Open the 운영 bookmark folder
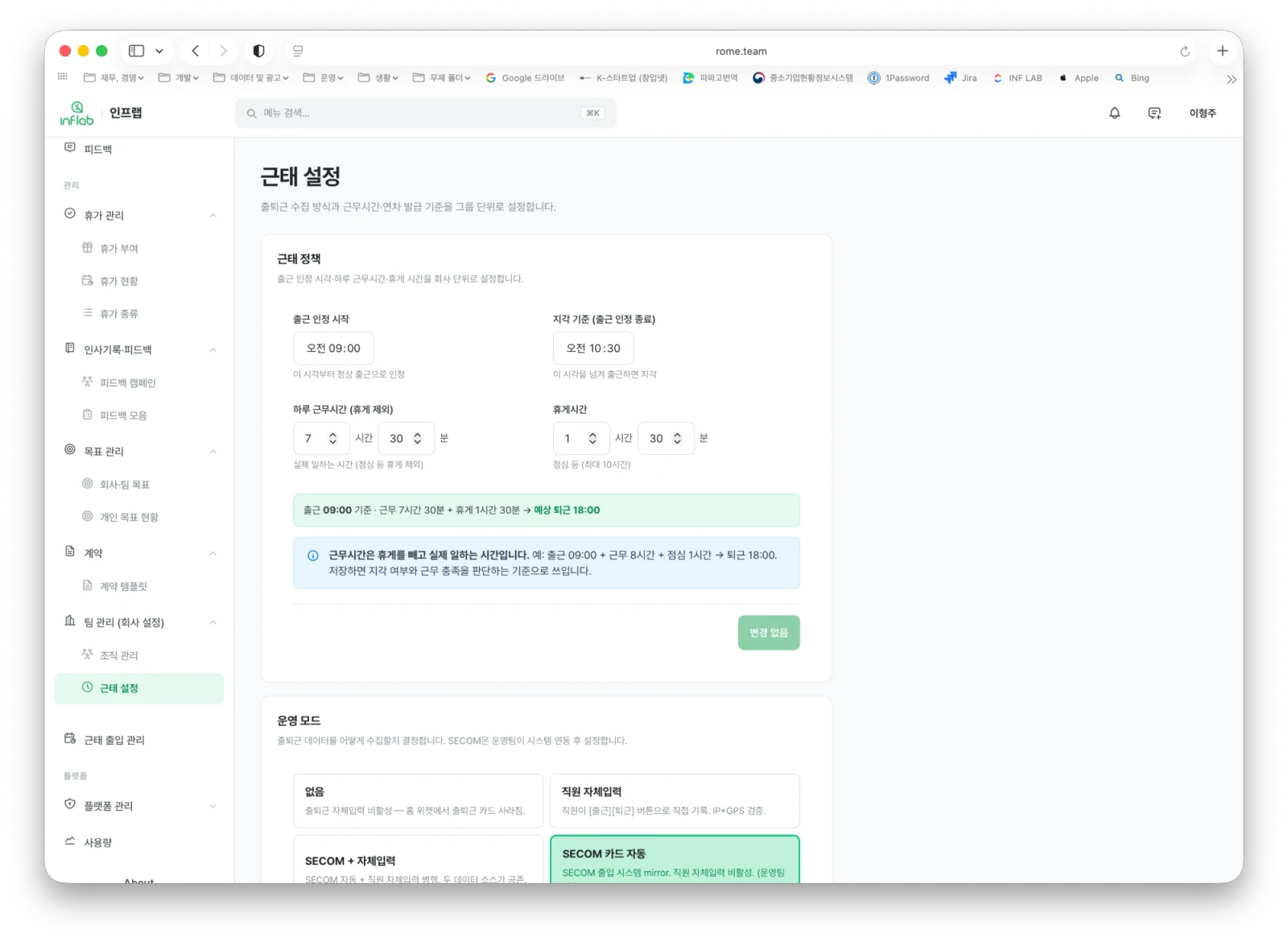Viewport: 1288px width, 942px height. [323, 78]
